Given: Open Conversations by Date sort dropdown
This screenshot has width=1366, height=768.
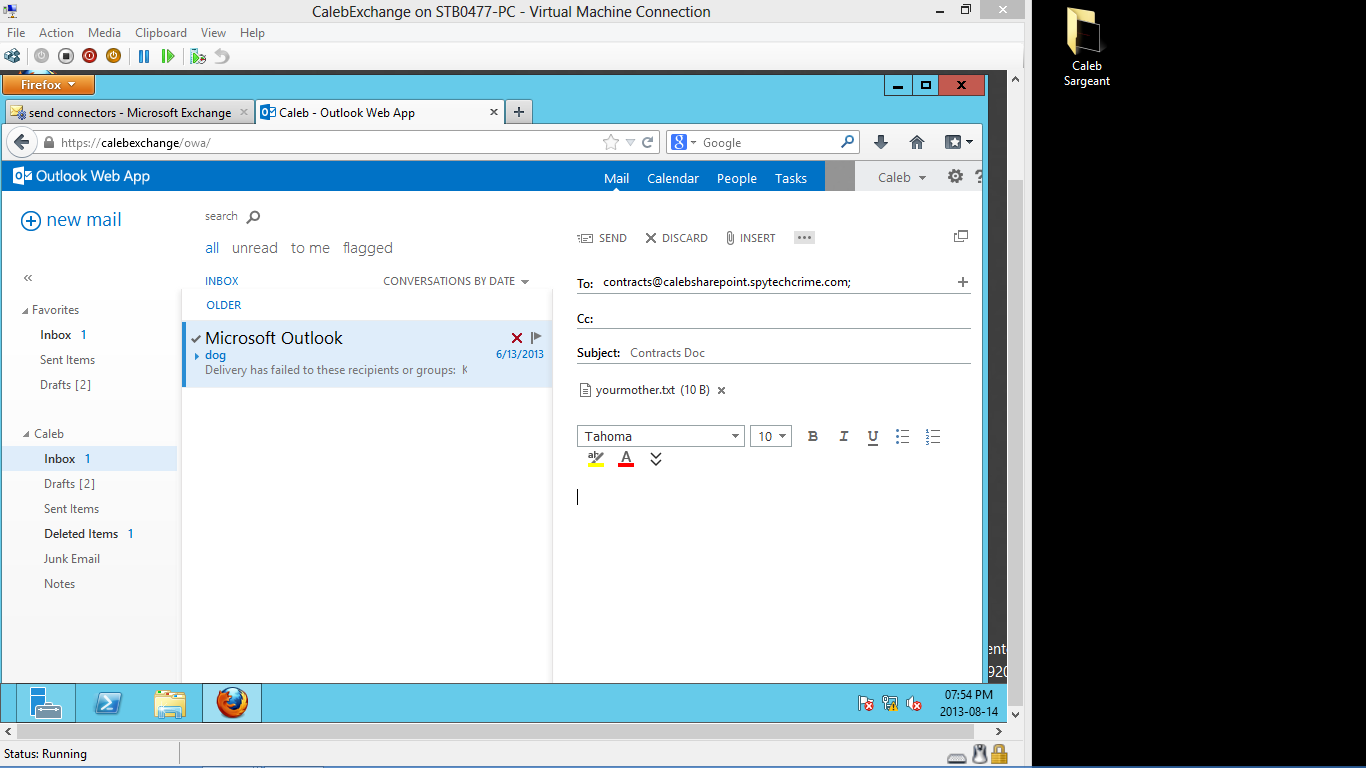Looking at the screenshot, I should pos(456,281).
